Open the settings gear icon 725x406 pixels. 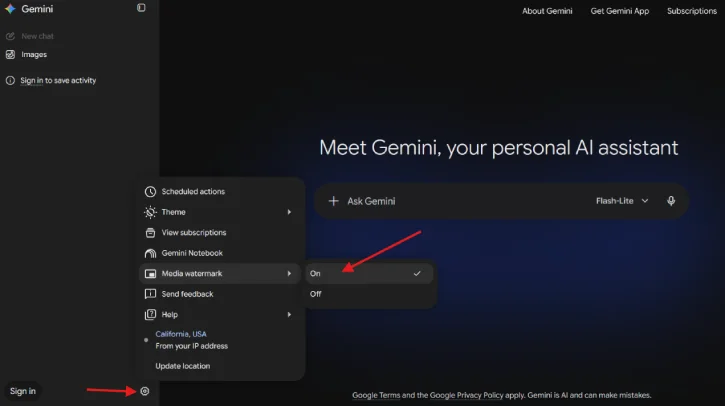coord(145,391)
